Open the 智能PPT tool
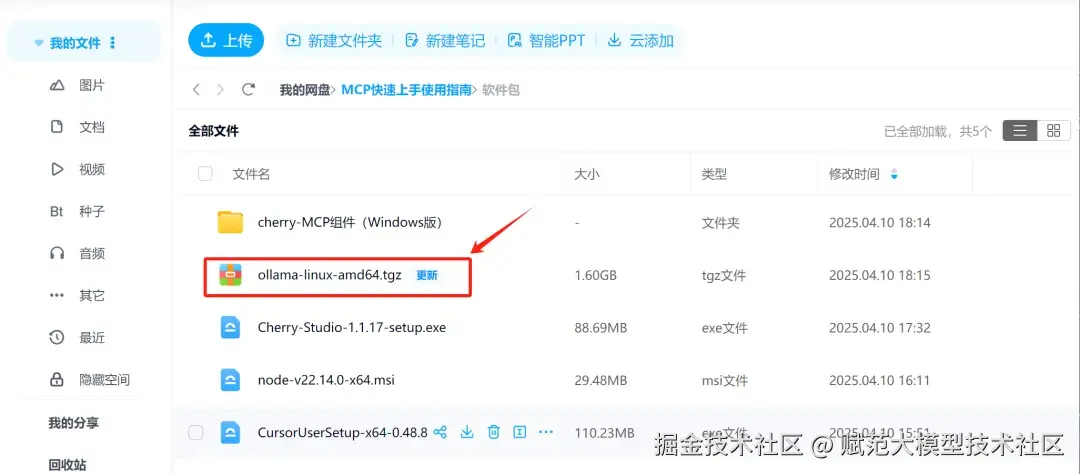 click(546, 41)
